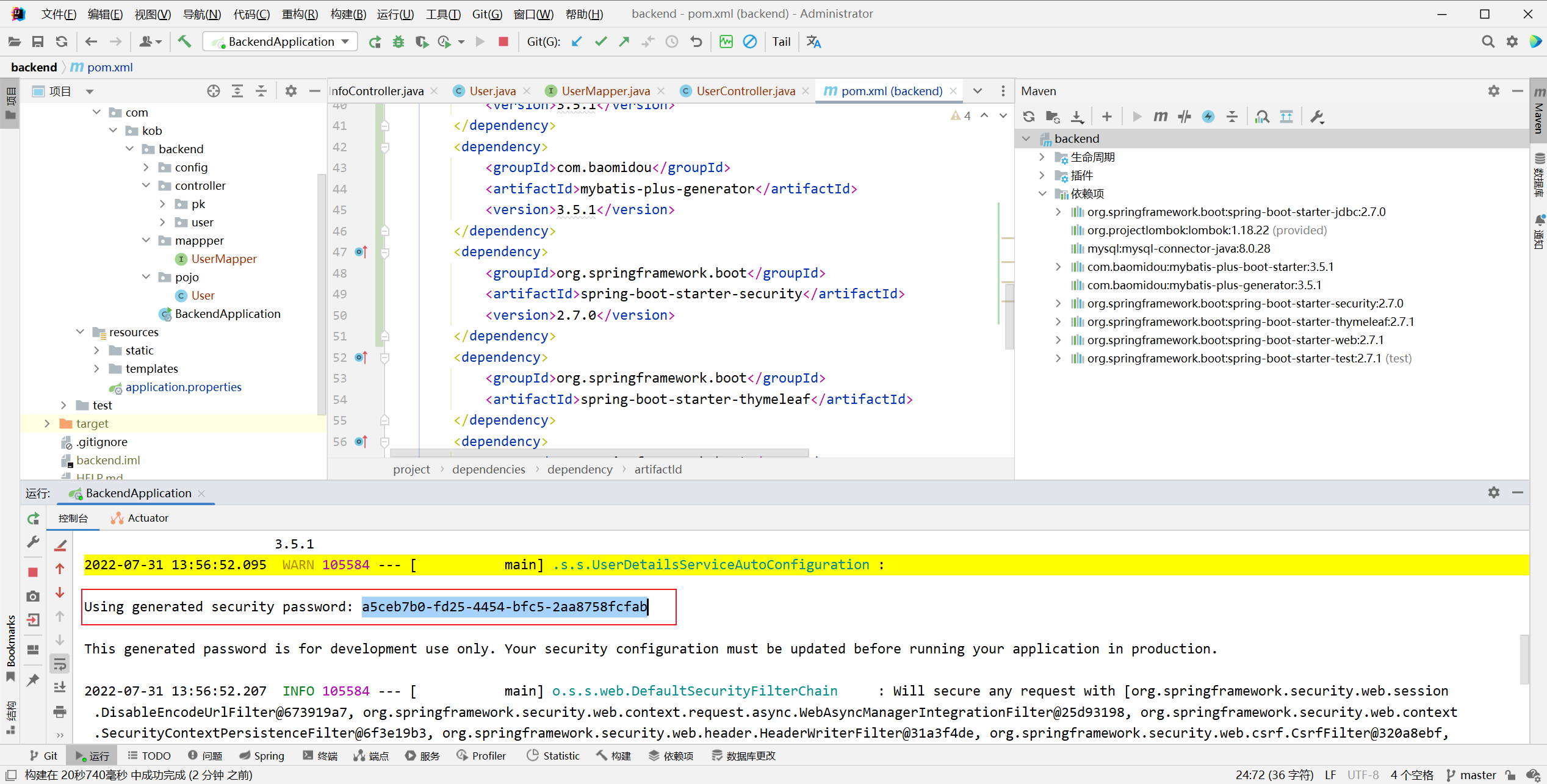This screenshot has height=784, width=1547.
Task: Stop the running app with red square
Action: click(x=503, y=41)
